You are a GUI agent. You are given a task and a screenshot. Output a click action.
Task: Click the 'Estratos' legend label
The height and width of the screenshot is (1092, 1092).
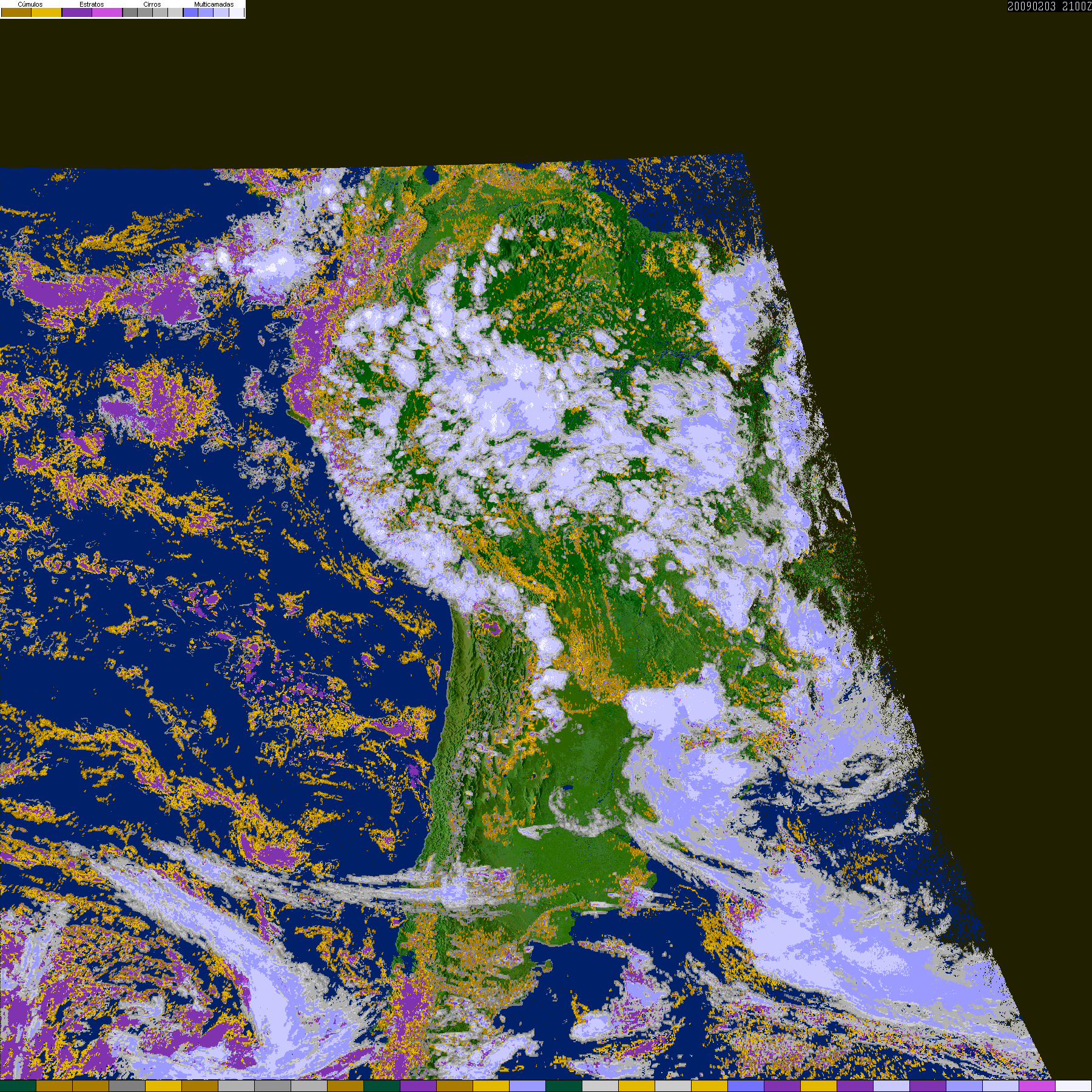92,4
